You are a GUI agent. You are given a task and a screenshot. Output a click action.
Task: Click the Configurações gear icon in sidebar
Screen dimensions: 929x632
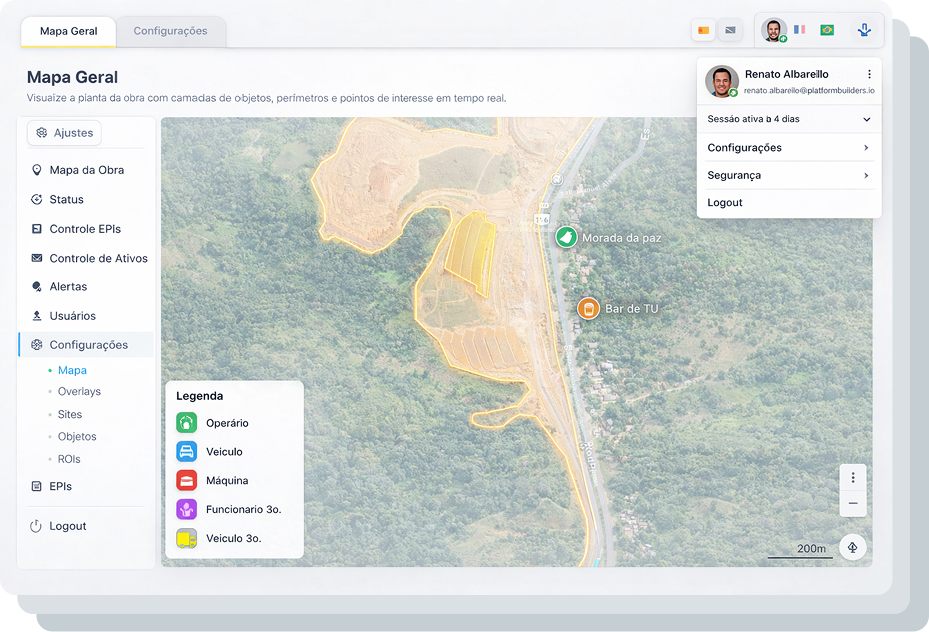click(37, 345)
